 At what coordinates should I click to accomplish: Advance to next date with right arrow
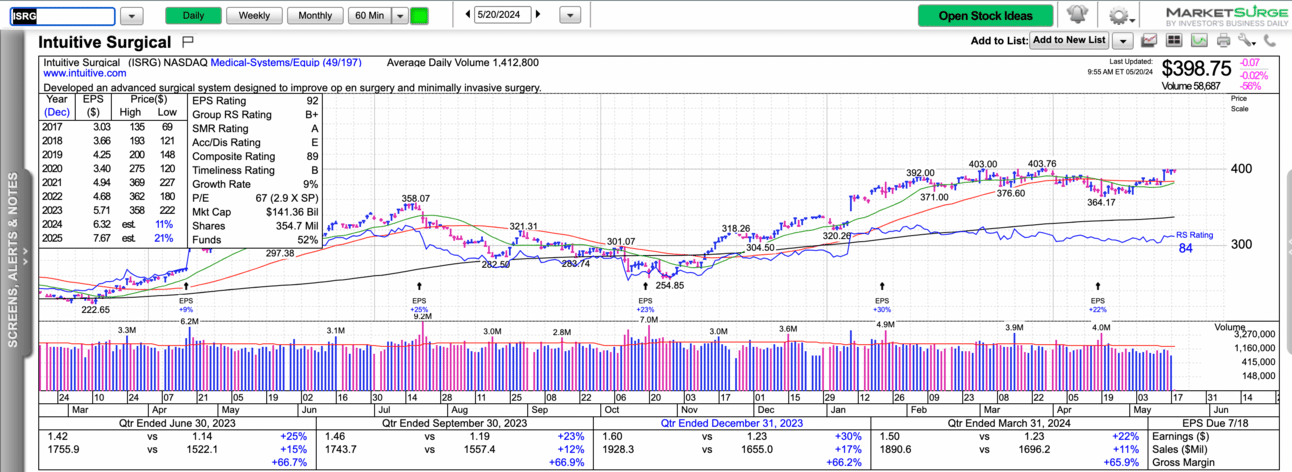540,15
